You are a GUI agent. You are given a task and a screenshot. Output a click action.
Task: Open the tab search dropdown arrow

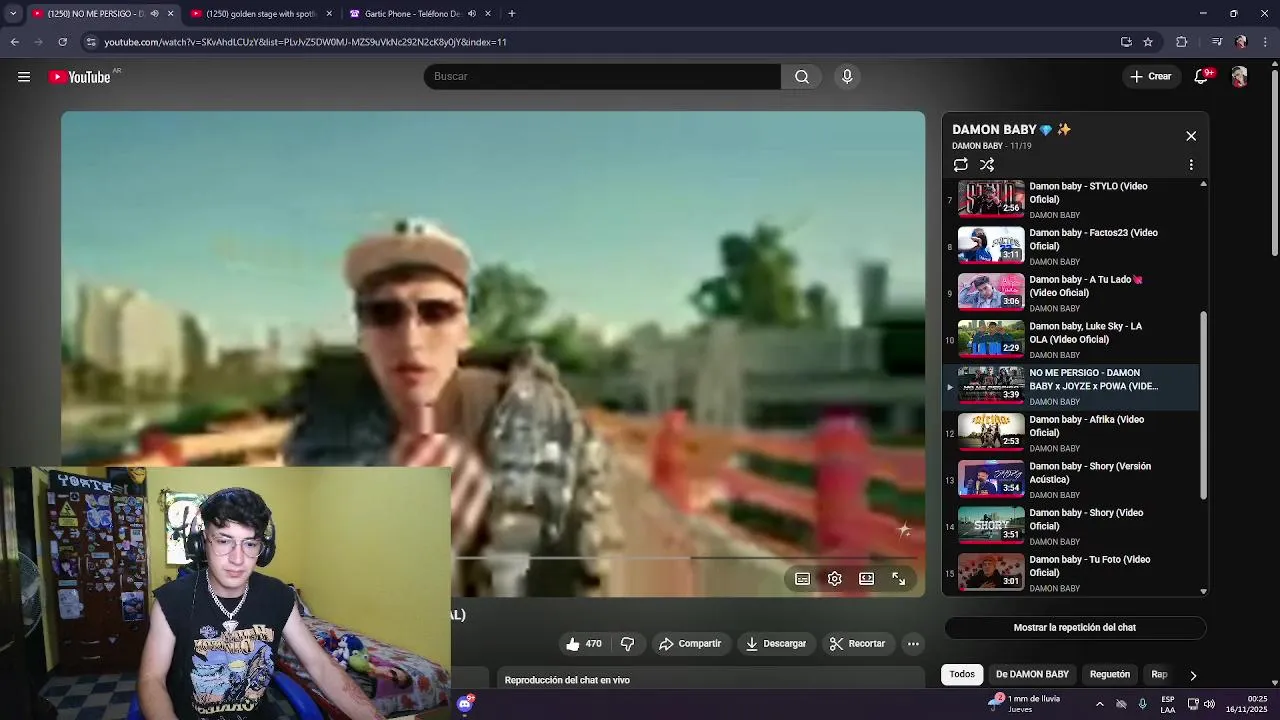click(x=12, y=14)
